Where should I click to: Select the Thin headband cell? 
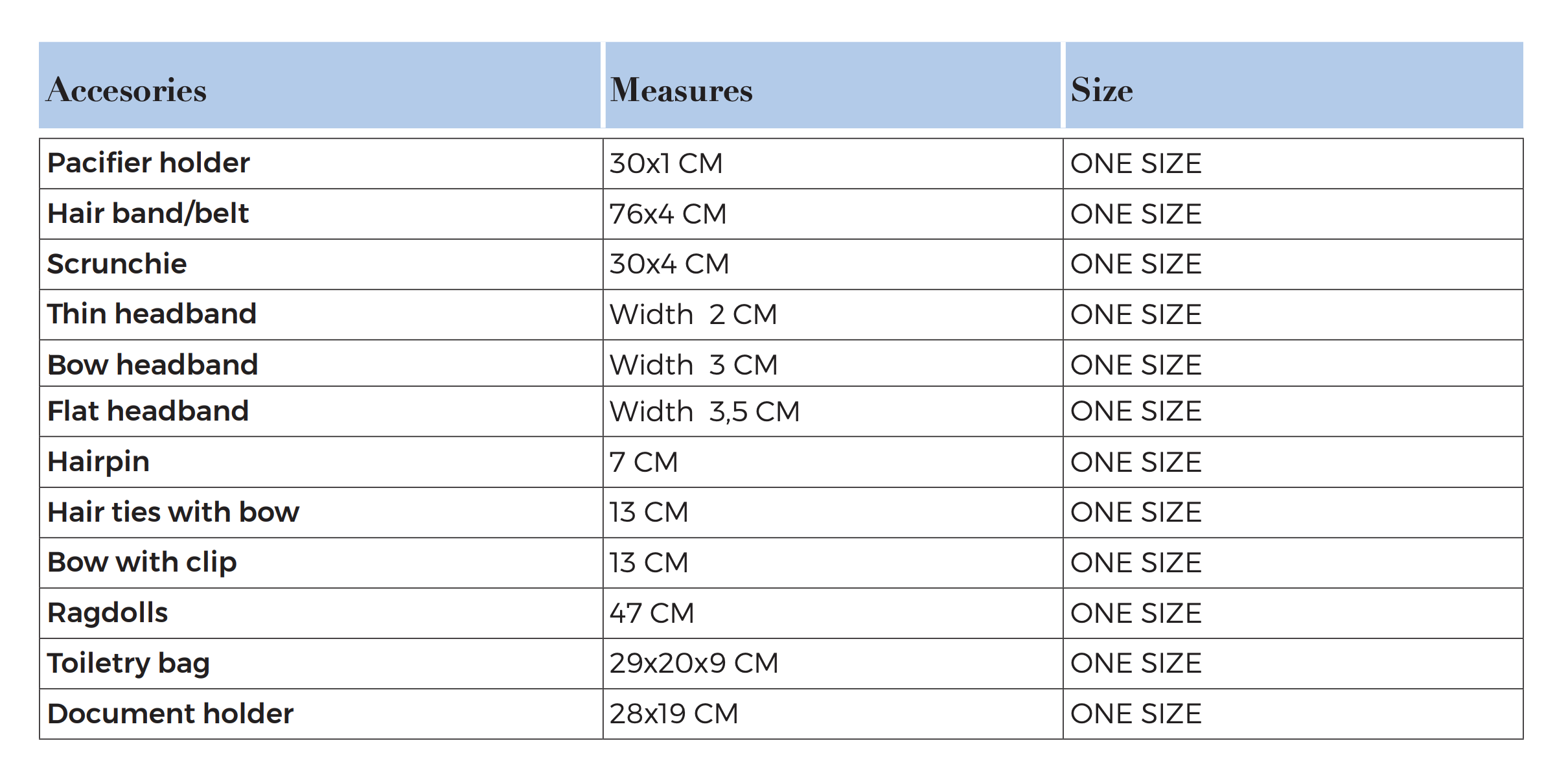[x=321, y=314]
